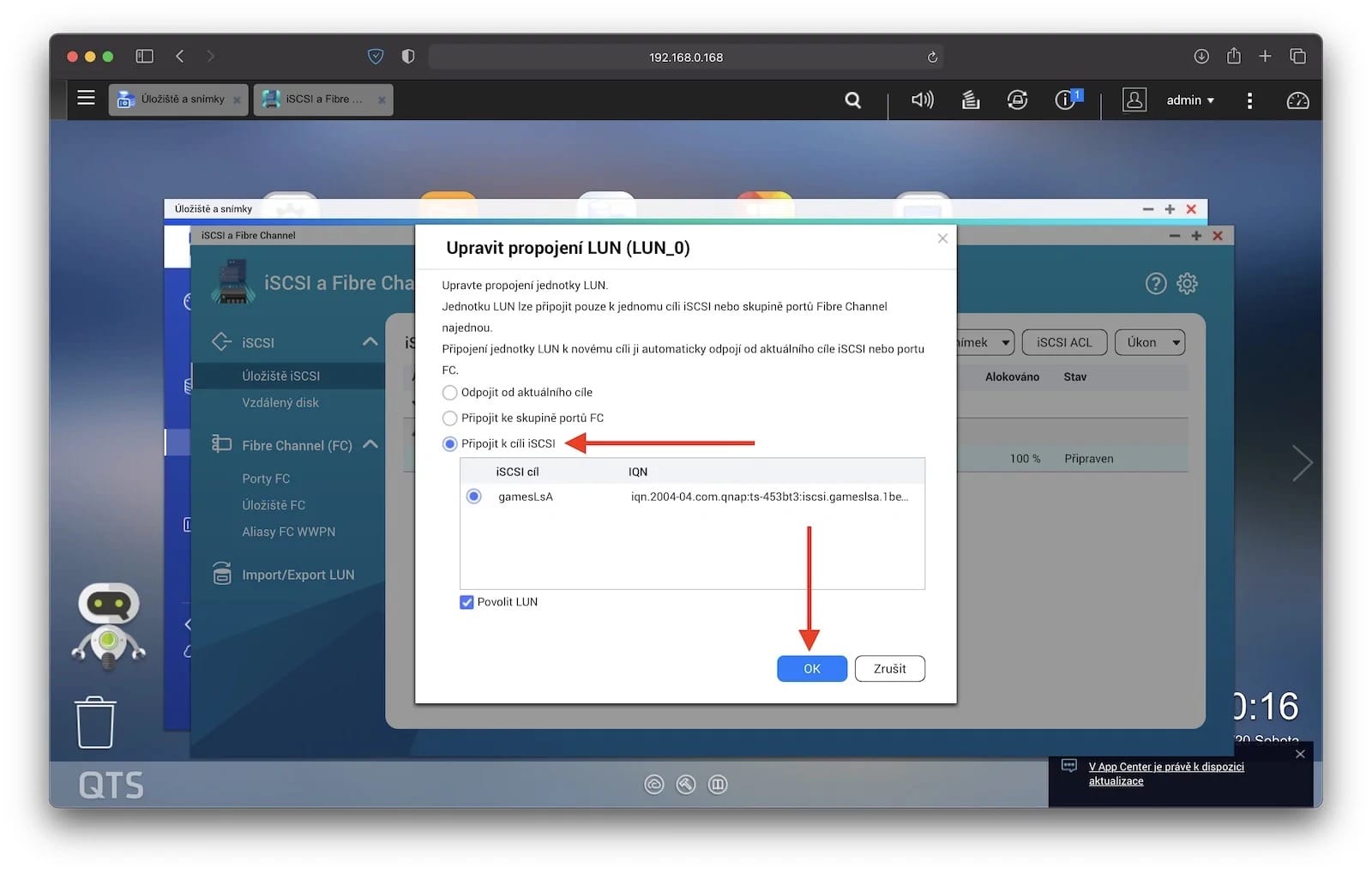Open the desktop trash bin
The image size is (1372, 873).
coord(95,722)
